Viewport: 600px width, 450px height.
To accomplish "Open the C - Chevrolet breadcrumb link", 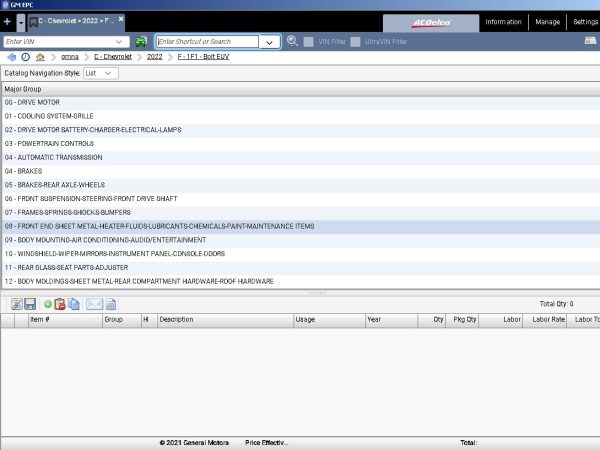I will point(113,57).
